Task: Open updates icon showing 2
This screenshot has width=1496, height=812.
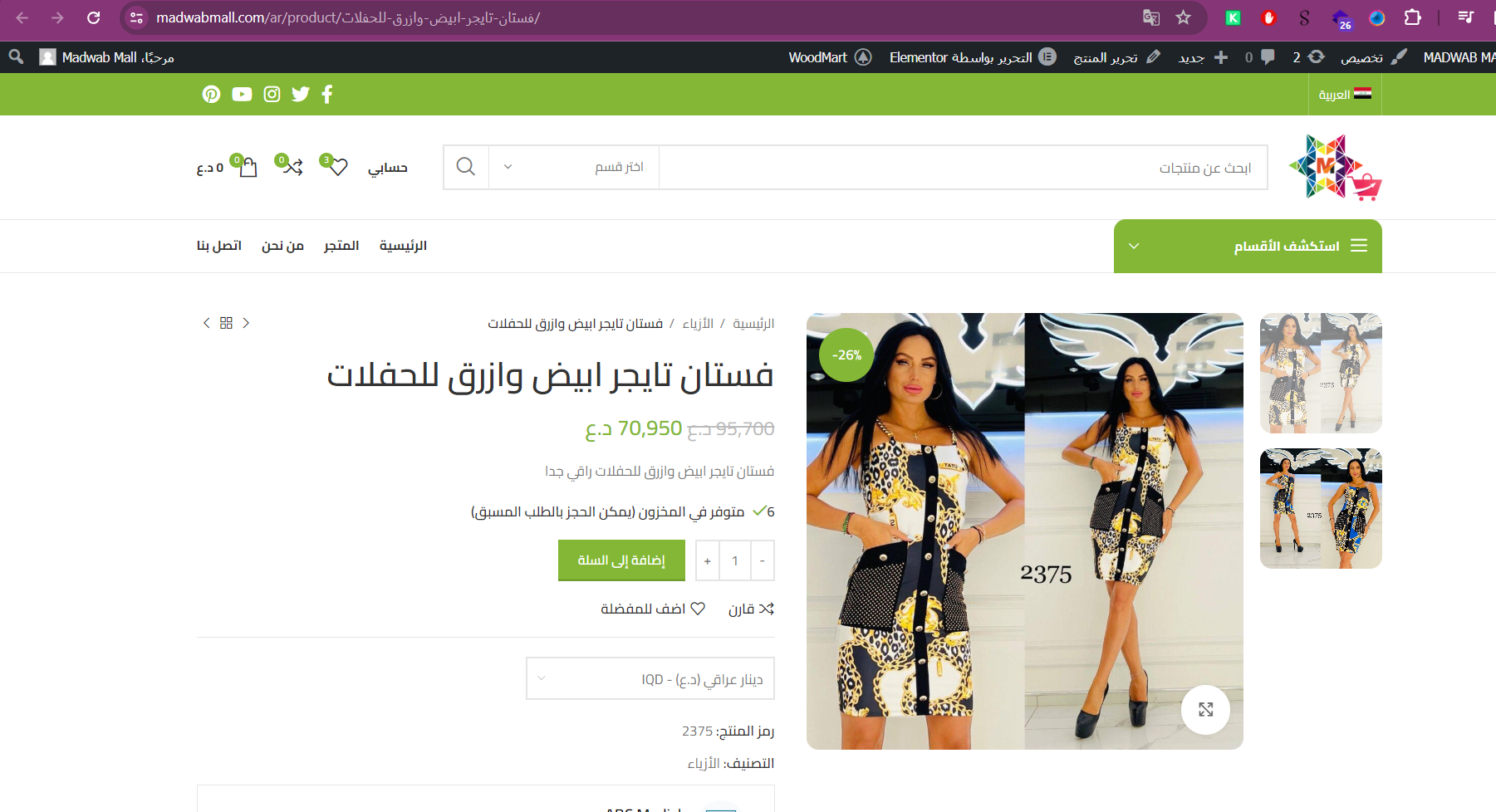Action: click(1308, 57)
